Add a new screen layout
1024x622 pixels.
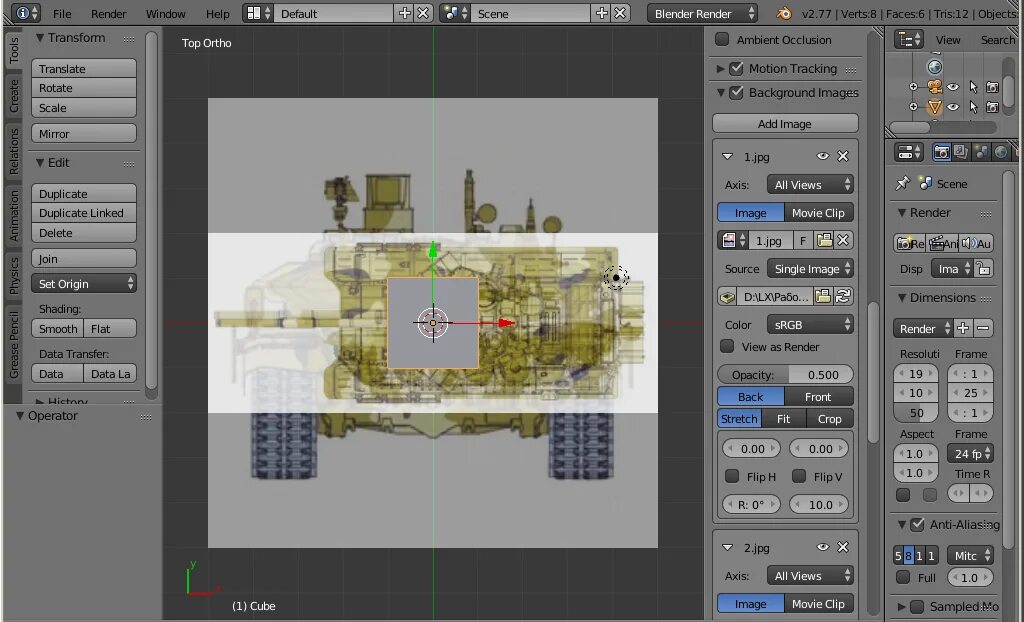(405, 13)
